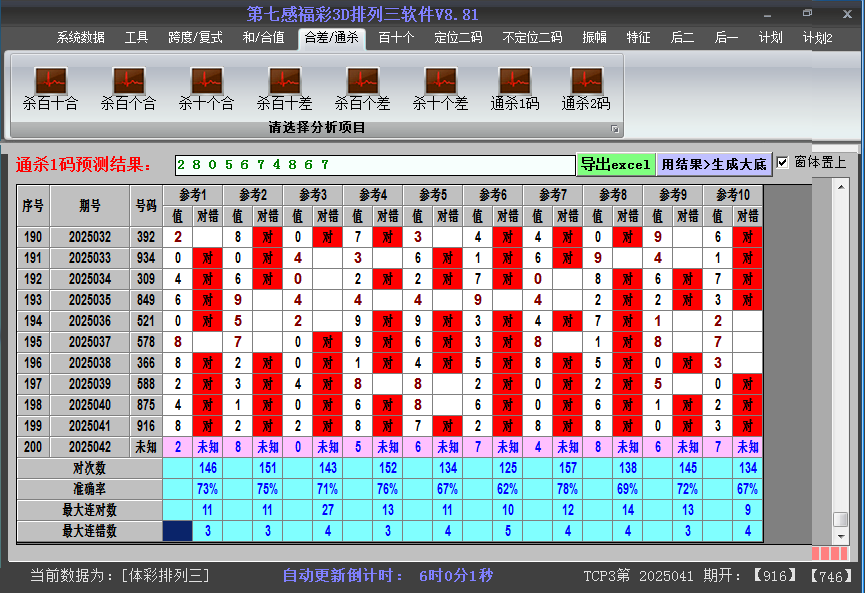865x593 pixels.
Task: Open the 定位二码 tab
Action: (x=458, y=38)
